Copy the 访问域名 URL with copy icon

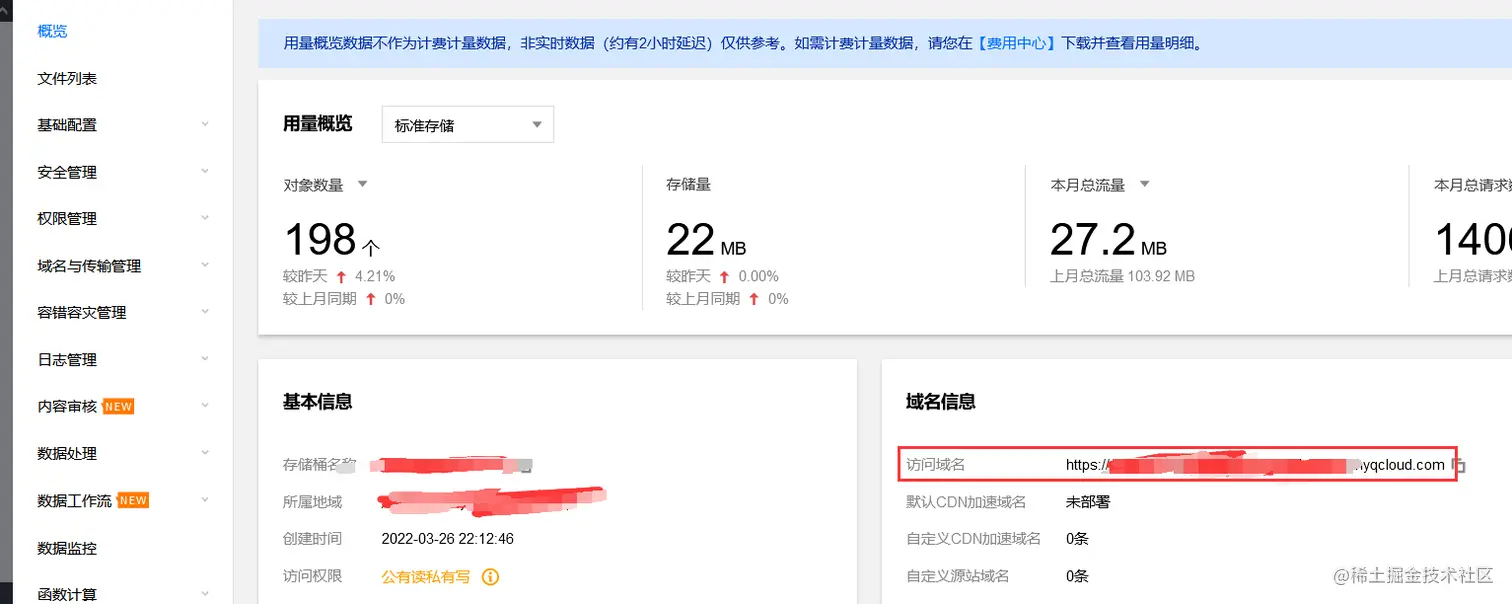coord(1460,465)
